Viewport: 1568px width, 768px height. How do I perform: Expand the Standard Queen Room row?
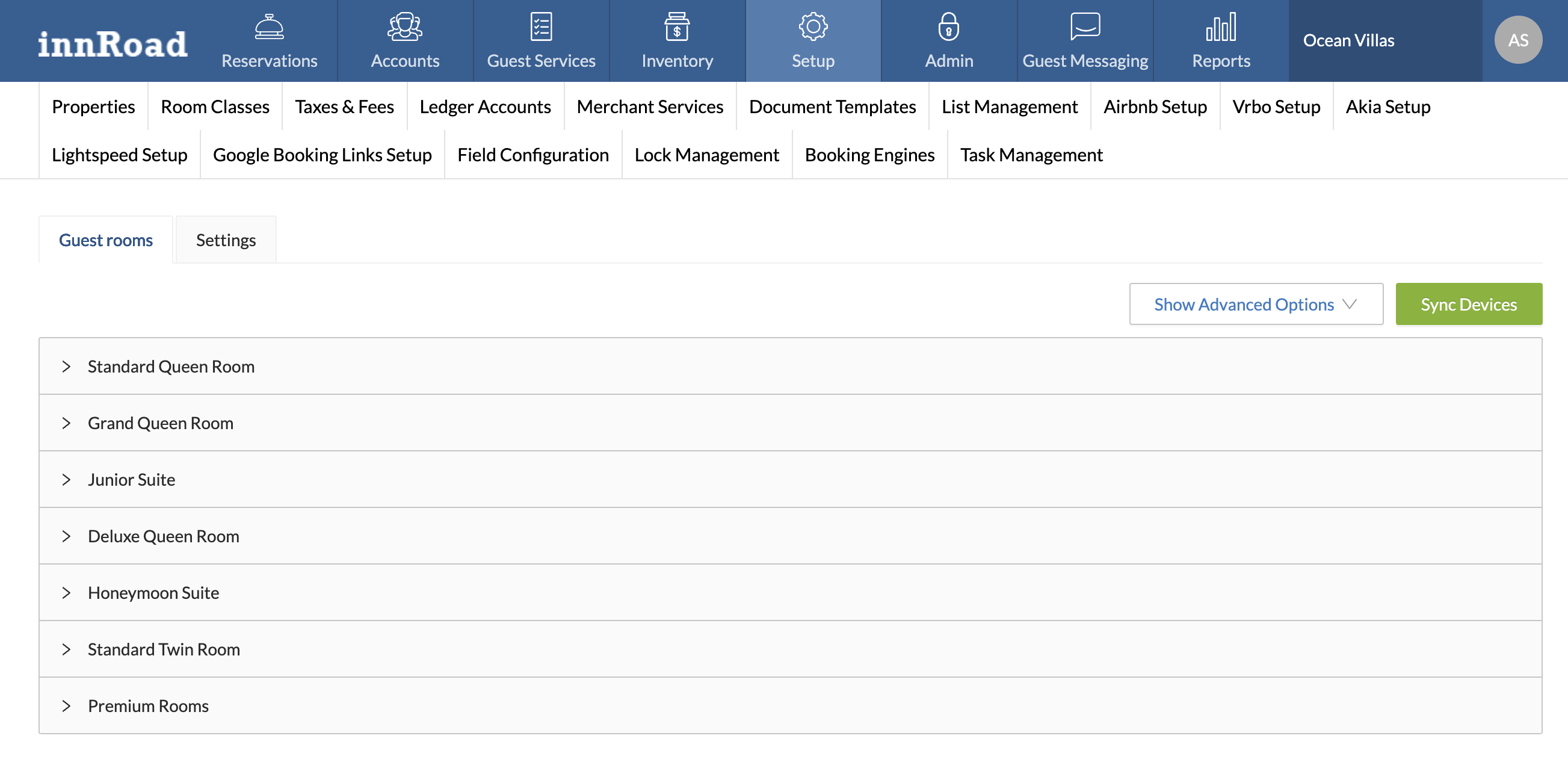[66, 367]
